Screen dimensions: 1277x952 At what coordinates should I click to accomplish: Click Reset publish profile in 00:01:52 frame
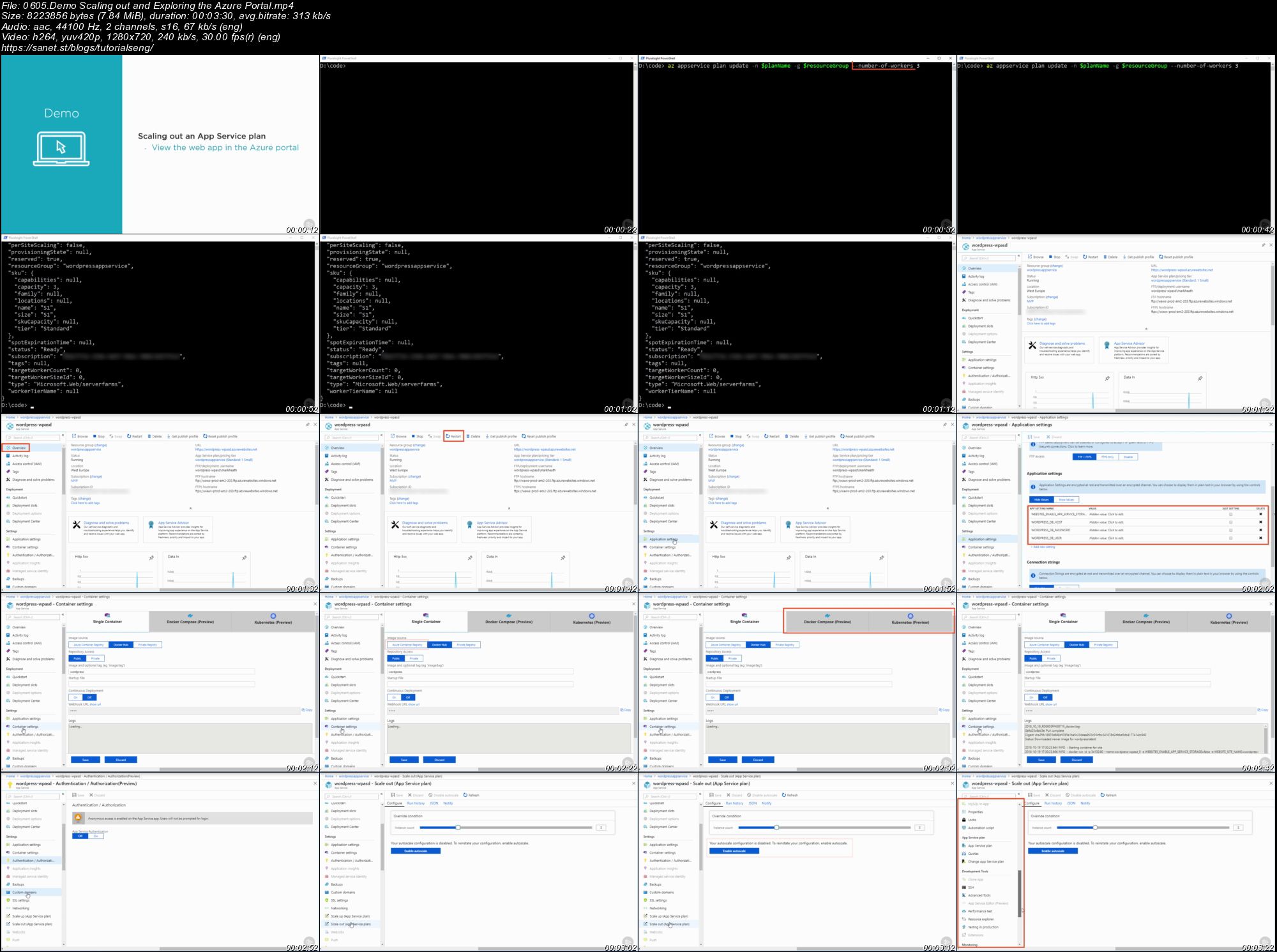[858, 436]
